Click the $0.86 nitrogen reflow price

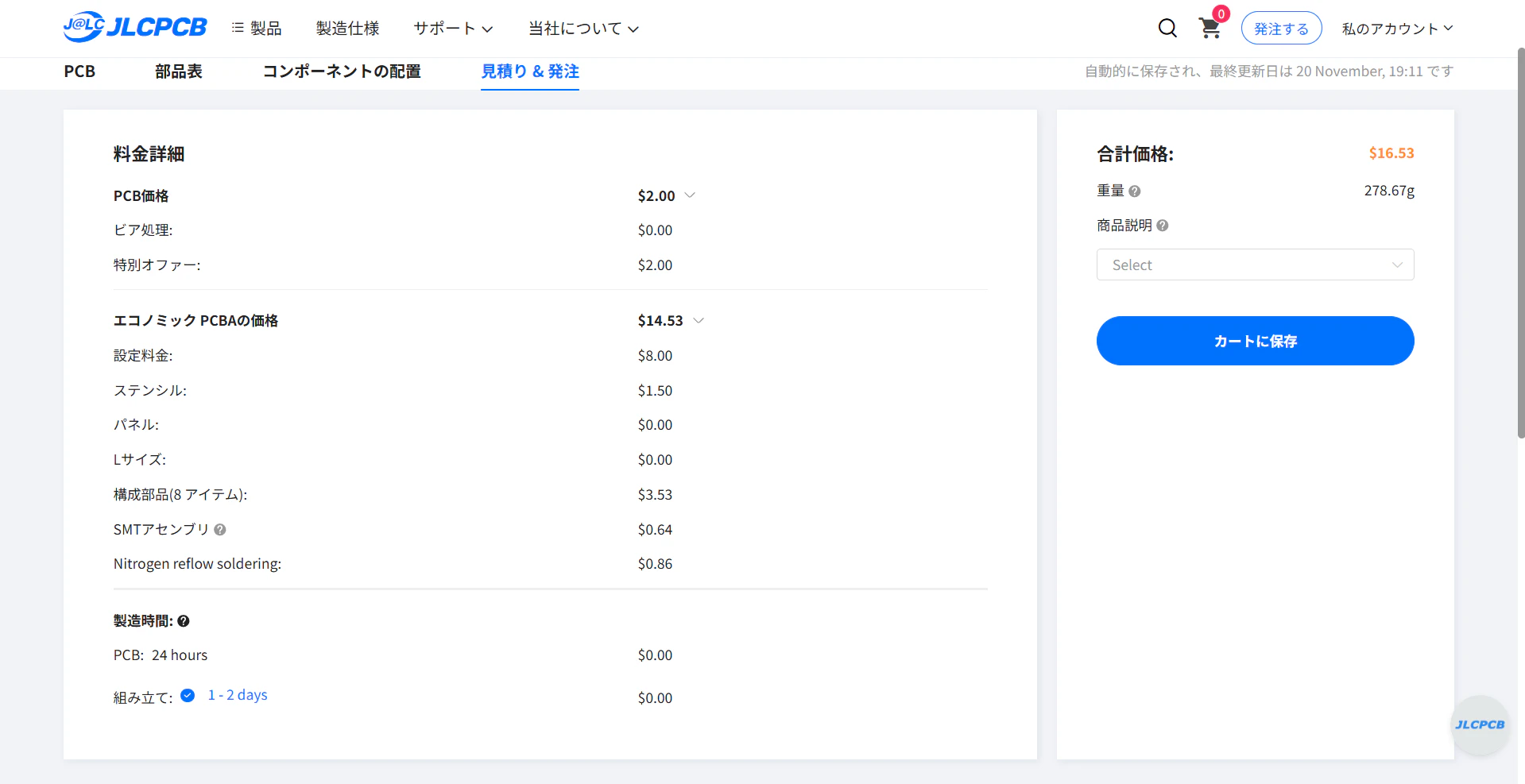click(655, 564)
